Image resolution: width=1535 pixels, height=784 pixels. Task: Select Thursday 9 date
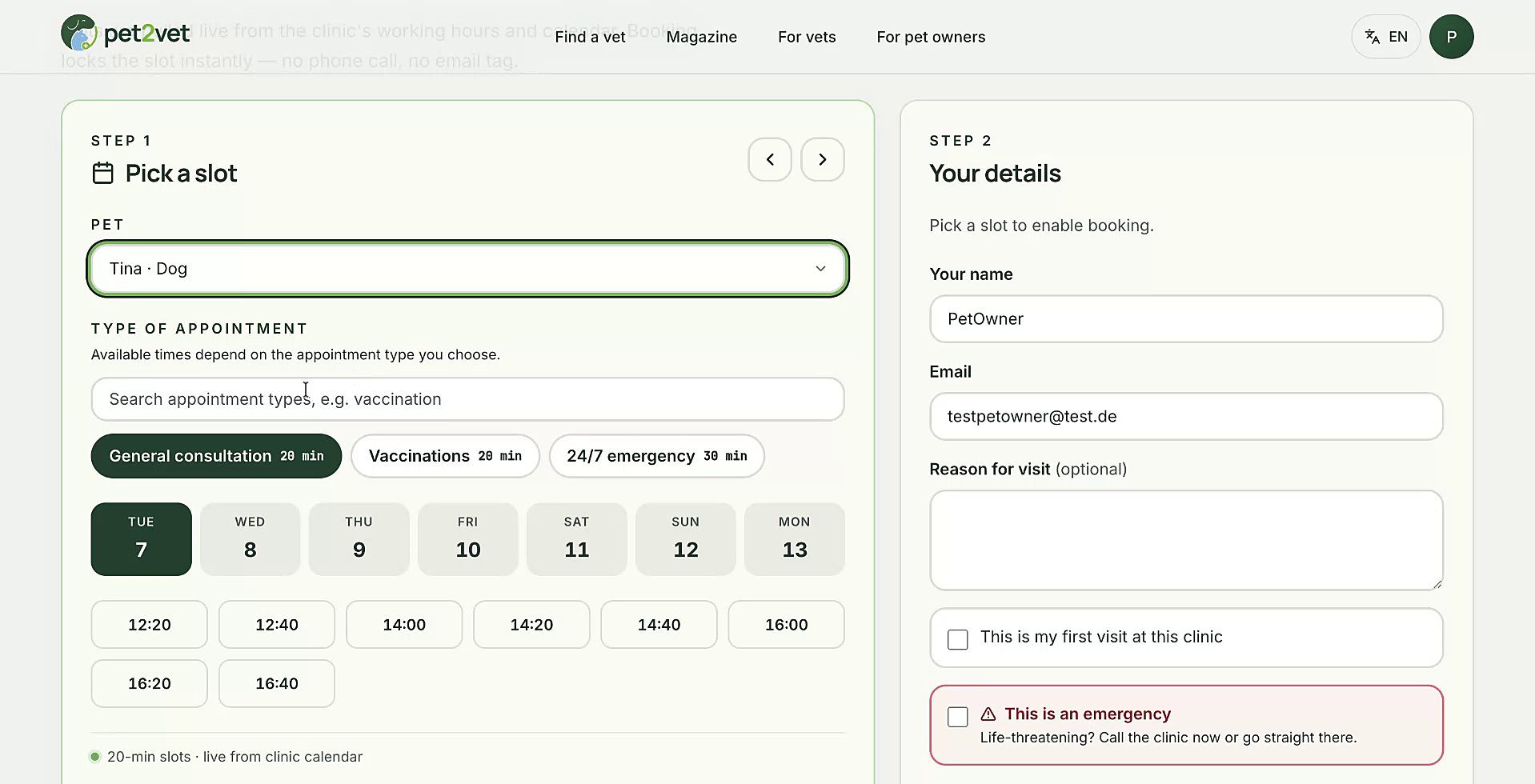click(359, 539)
